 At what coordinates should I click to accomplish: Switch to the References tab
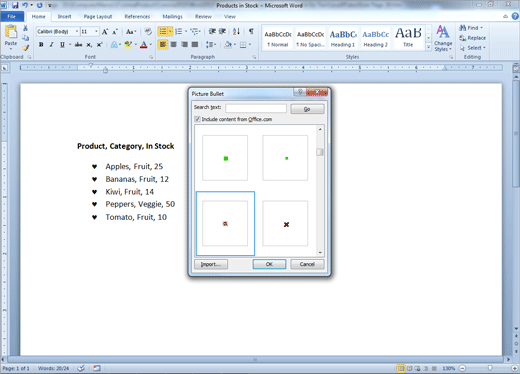click(137, 16)
